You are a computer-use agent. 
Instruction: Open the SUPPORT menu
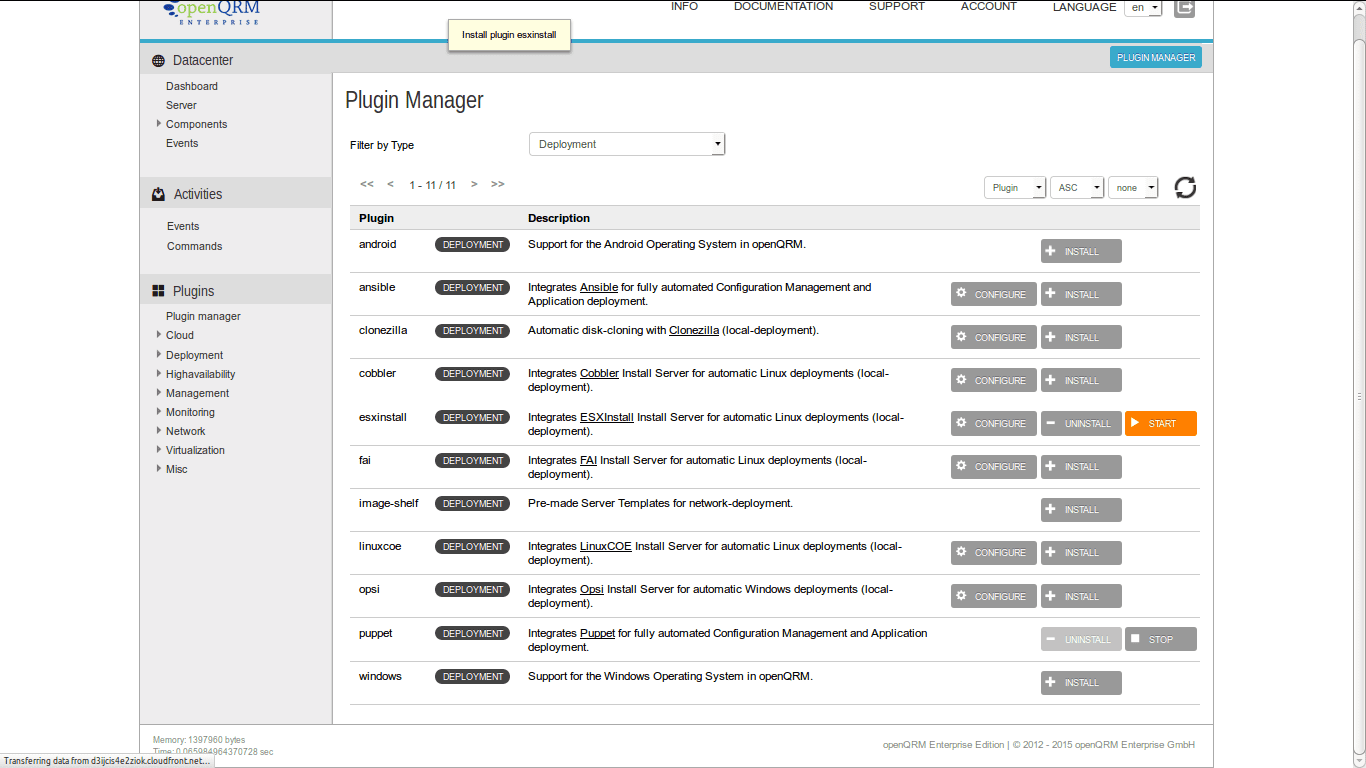click(896, 6)
